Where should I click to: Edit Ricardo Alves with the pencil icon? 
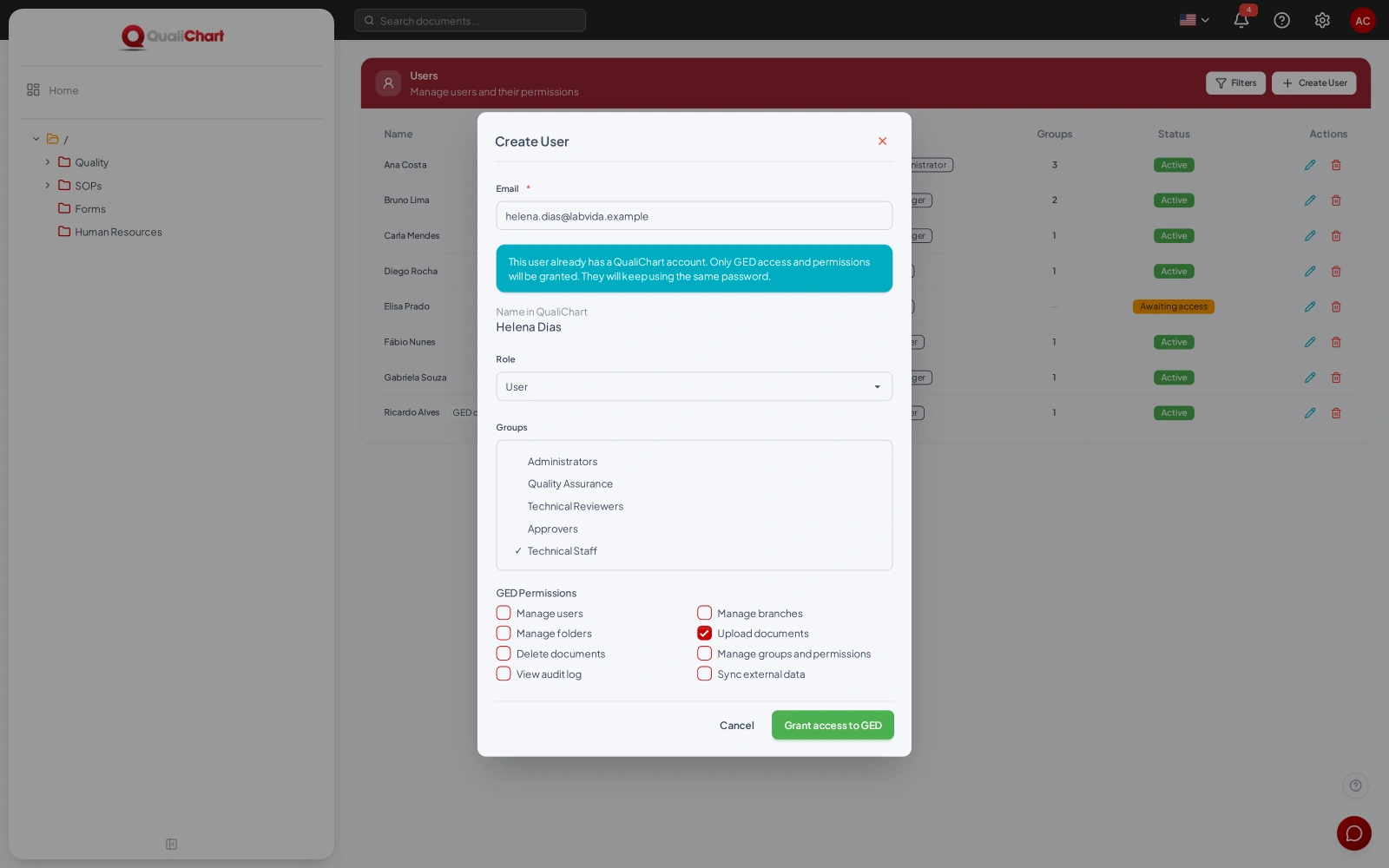pos(1310,413)
